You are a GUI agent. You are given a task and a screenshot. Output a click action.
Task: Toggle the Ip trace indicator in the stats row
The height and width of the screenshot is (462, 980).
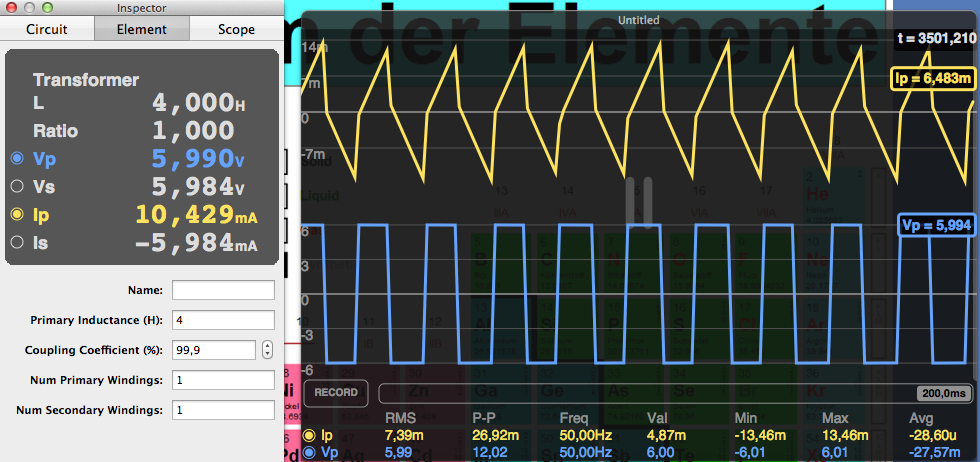[x=308, y=436]
